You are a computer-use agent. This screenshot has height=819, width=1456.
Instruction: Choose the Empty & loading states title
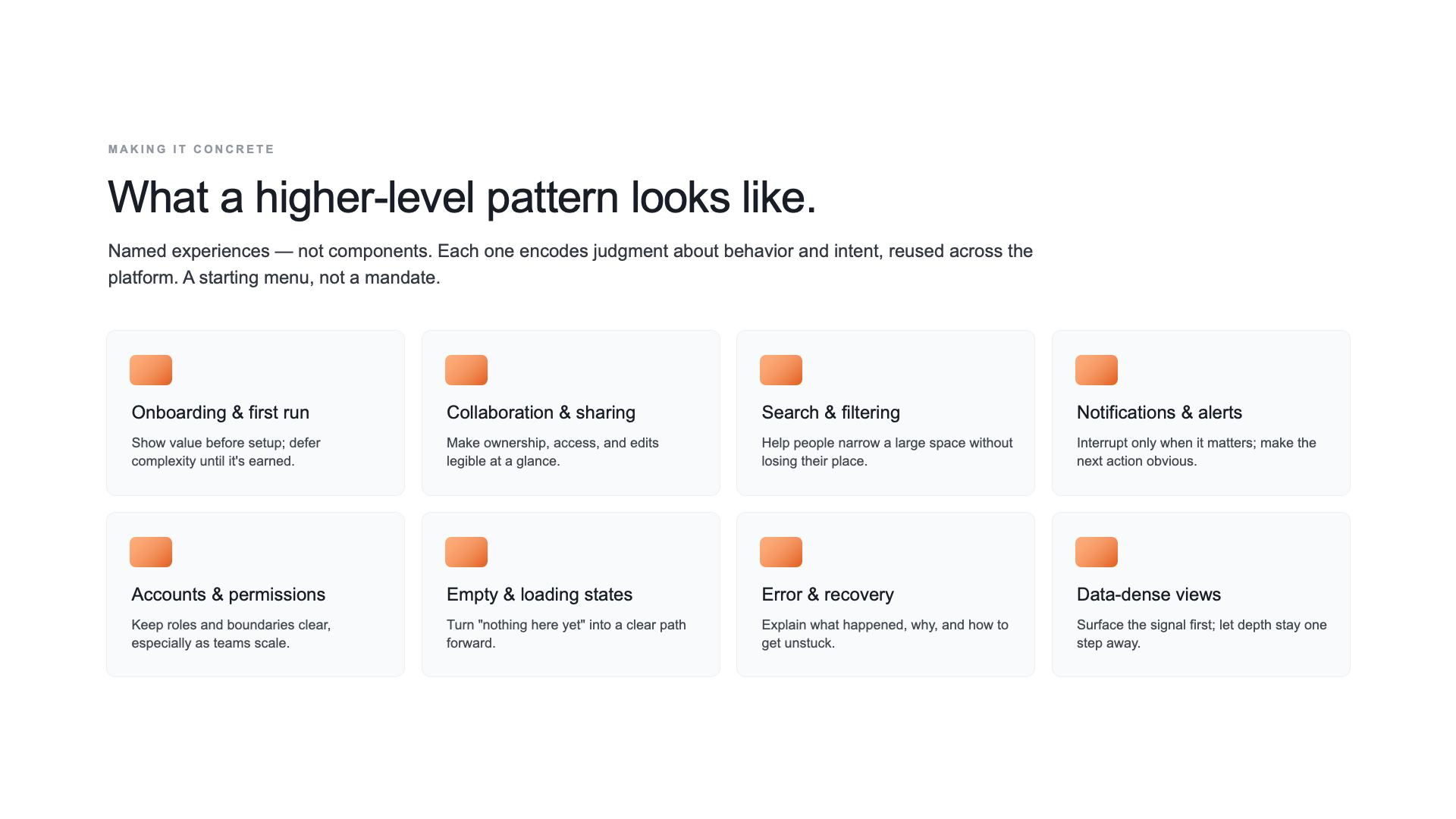[x=539, y=595]
